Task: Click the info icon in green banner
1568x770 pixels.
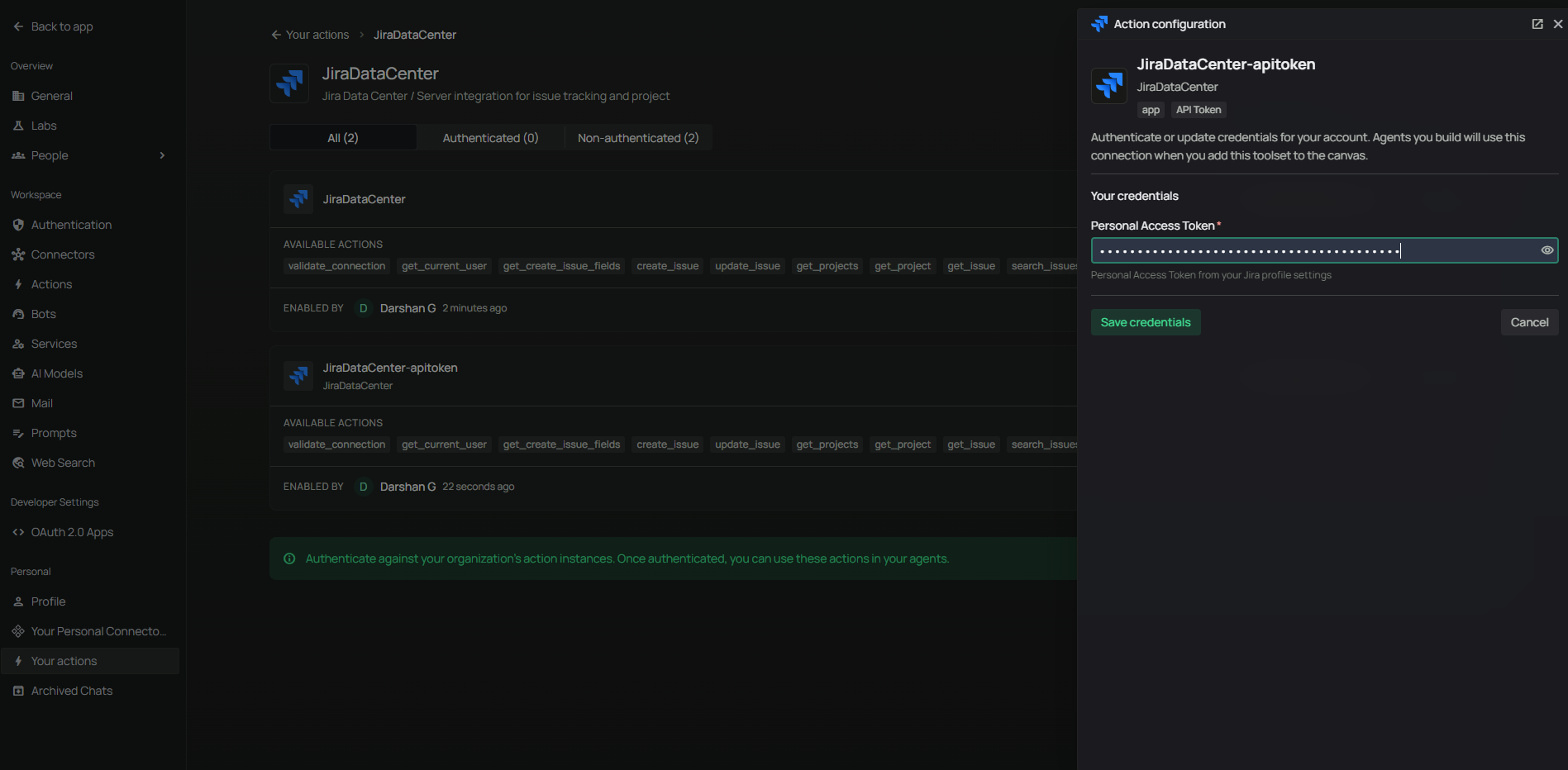Action: pos(289,558)
